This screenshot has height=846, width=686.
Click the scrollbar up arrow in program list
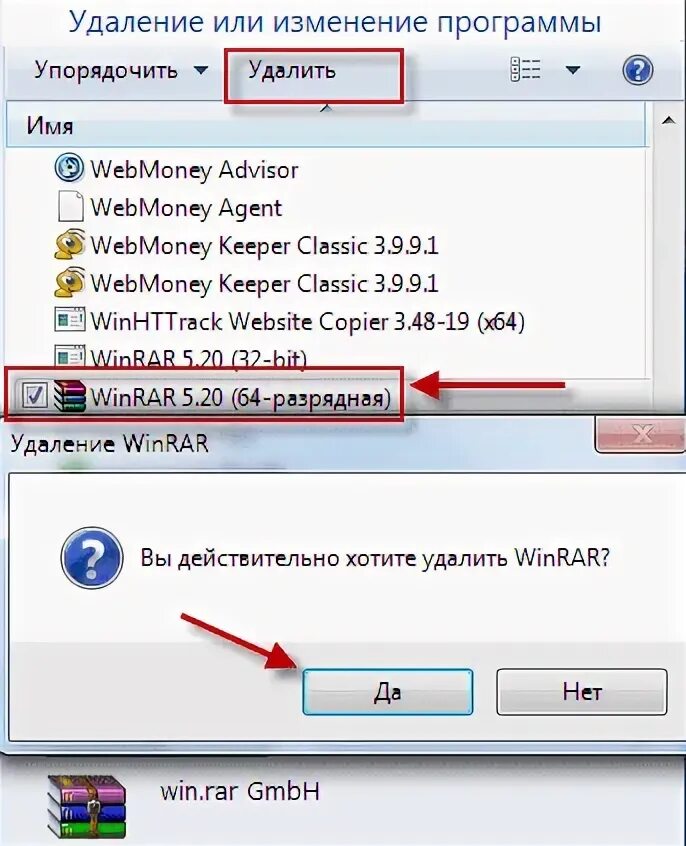[x=668, y=121]
